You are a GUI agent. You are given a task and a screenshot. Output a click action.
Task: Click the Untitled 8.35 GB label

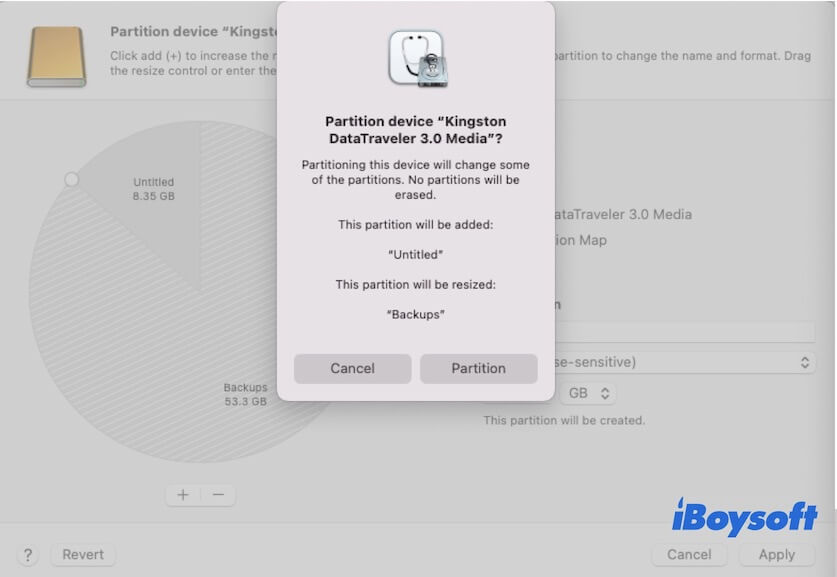[x=153, y=189]
